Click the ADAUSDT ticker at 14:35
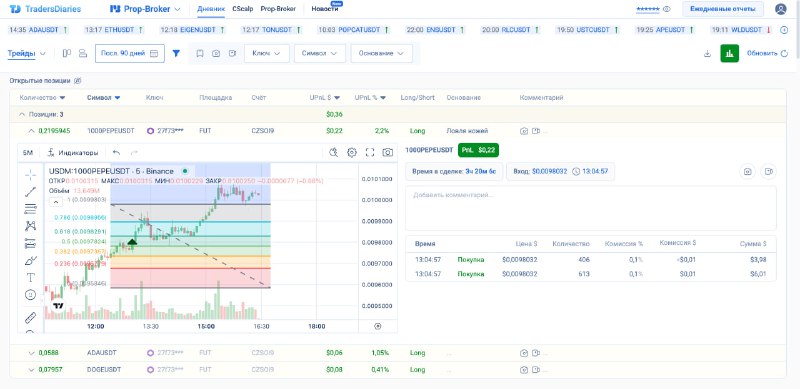The height and width of the screenshot is (389, 800). (x=38, y=30)
